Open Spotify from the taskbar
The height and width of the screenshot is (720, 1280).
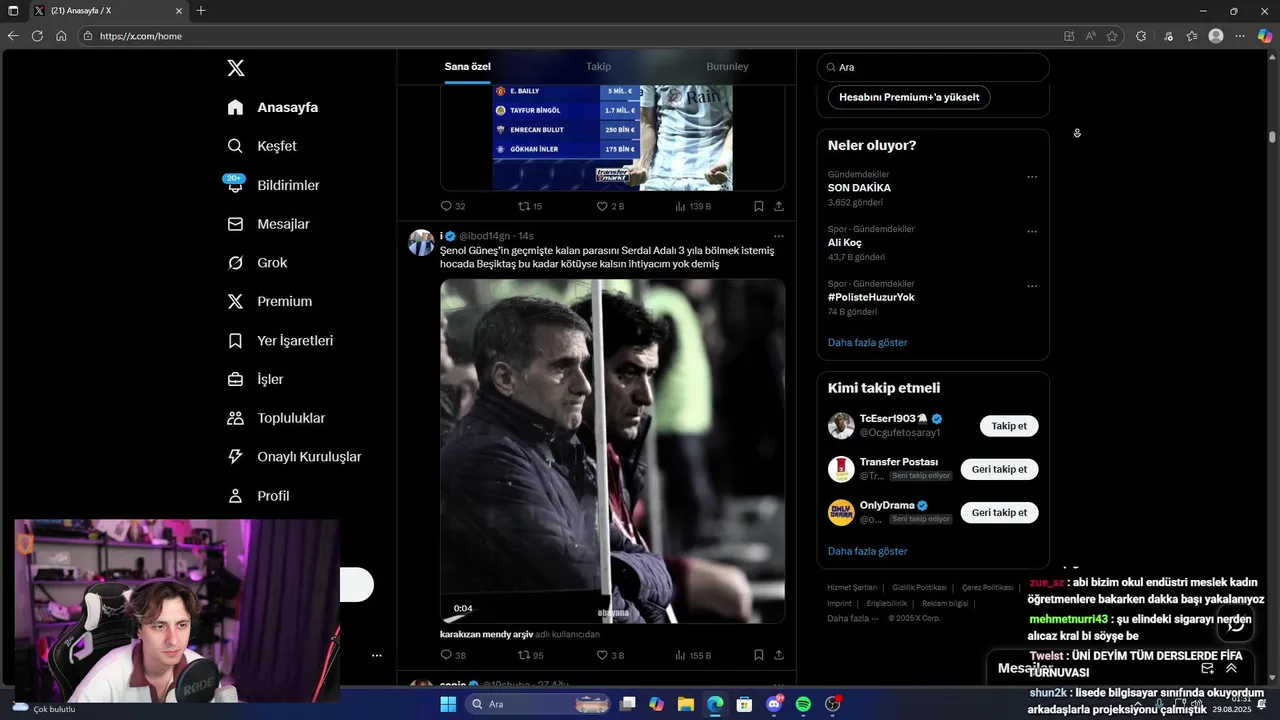click(x=803, y=705)
